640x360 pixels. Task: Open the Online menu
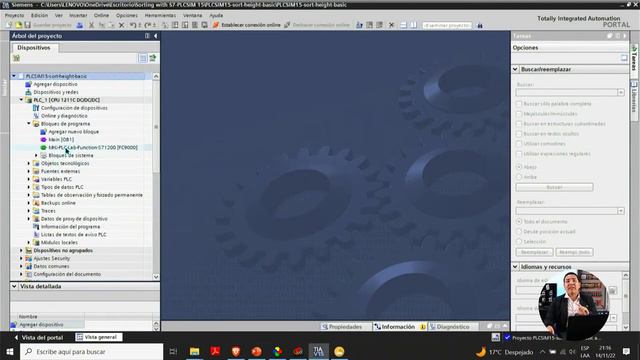pyautogui.click(x=101, y=16)
